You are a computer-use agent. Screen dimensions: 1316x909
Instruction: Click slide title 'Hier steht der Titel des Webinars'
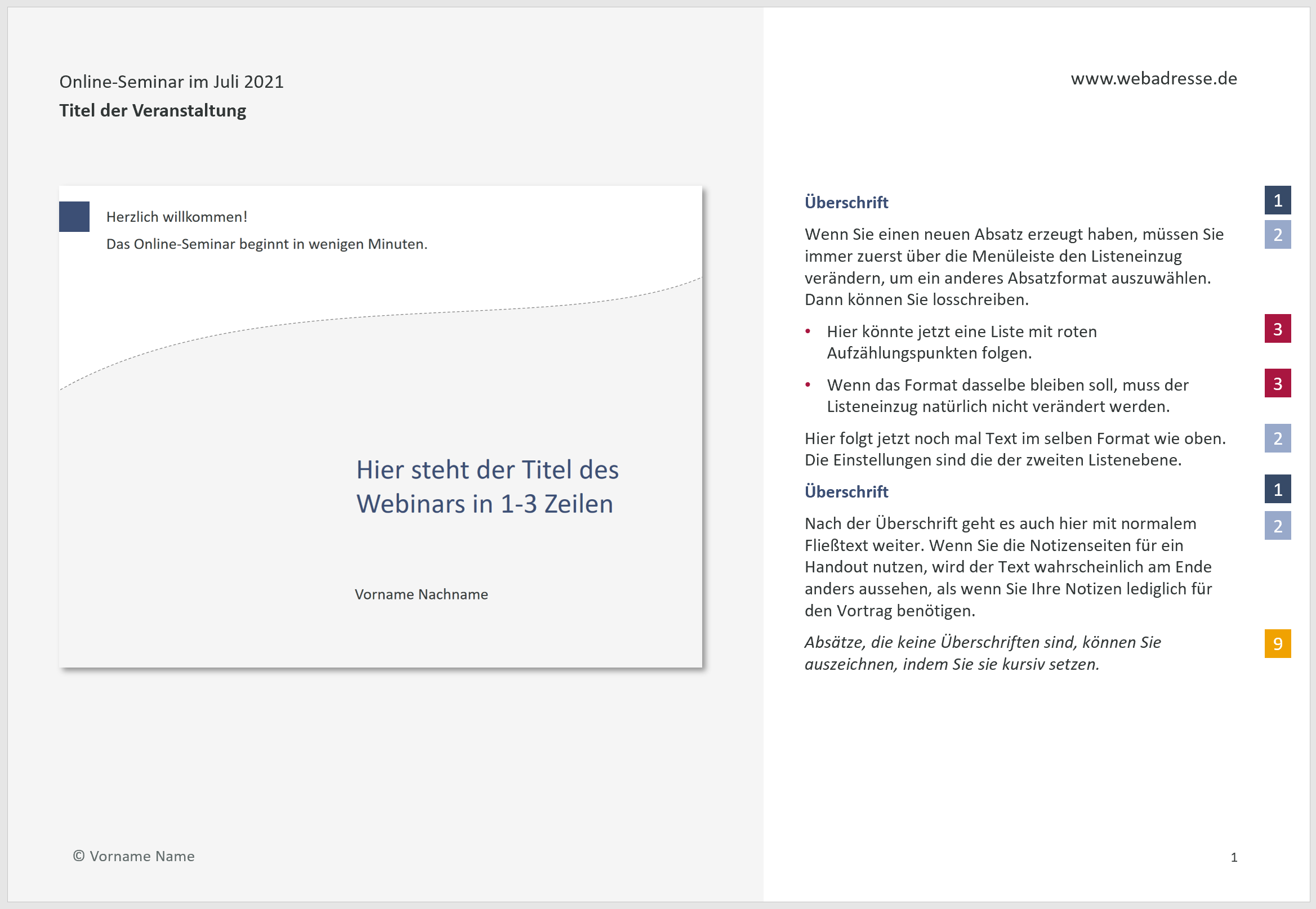pyautogui.click(x=487, y=487)
